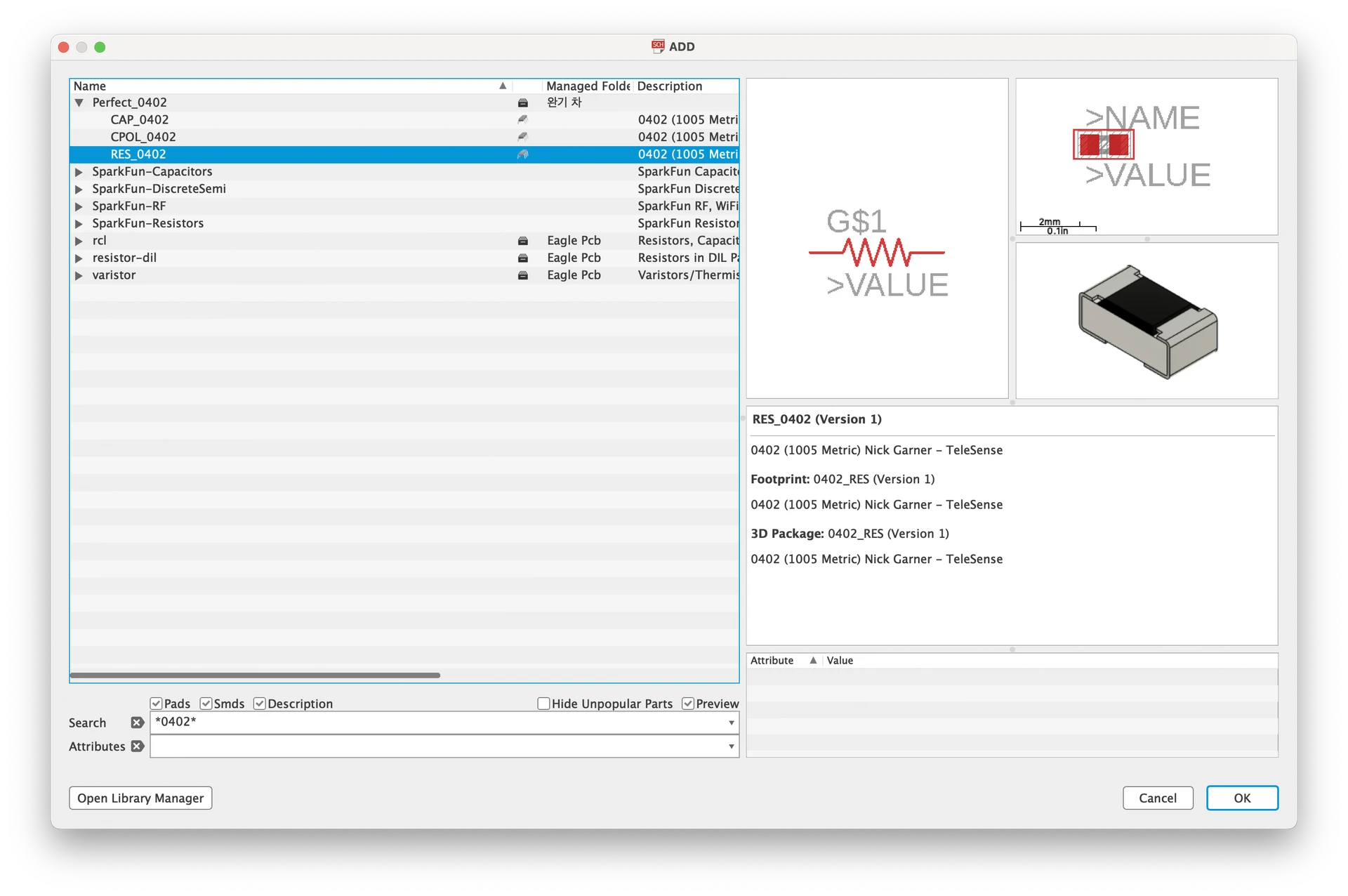Click the managed library icon for rcl
The image size is (1348, 896).
coord(522,241)
